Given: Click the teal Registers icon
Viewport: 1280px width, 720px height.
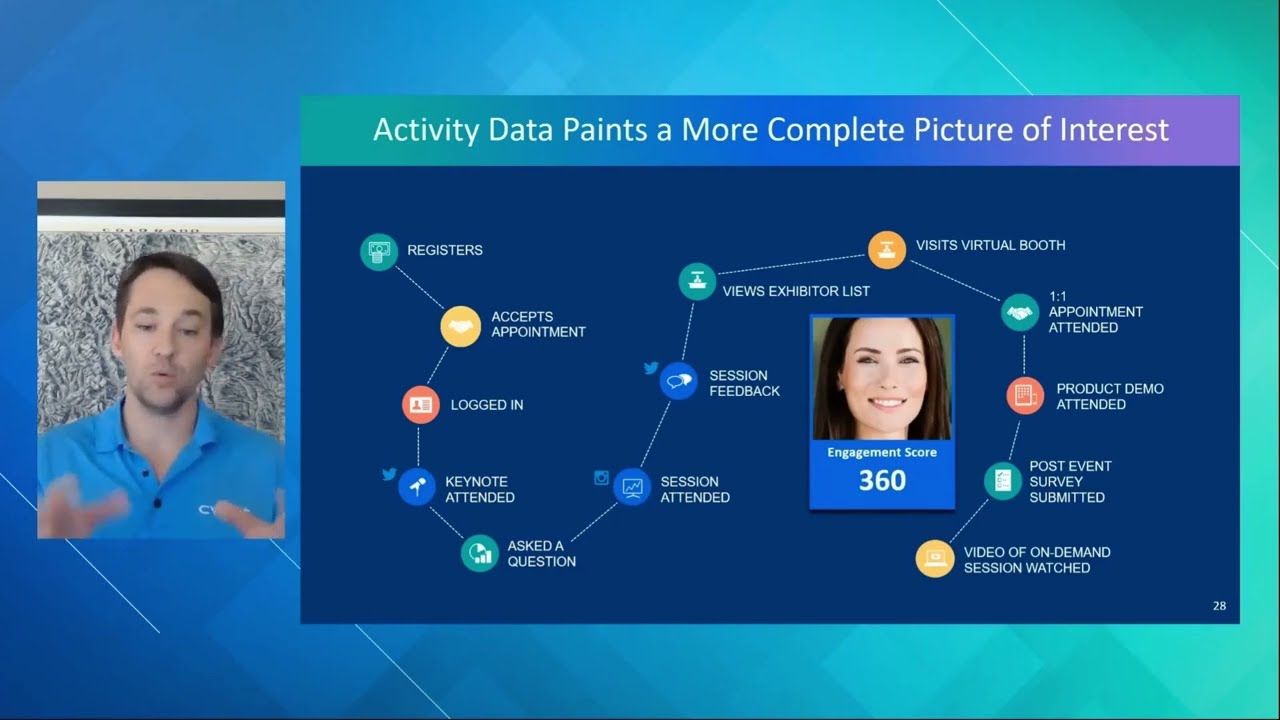Looking at the screenshot, I should pyautogui.click(x=379, y=251).
